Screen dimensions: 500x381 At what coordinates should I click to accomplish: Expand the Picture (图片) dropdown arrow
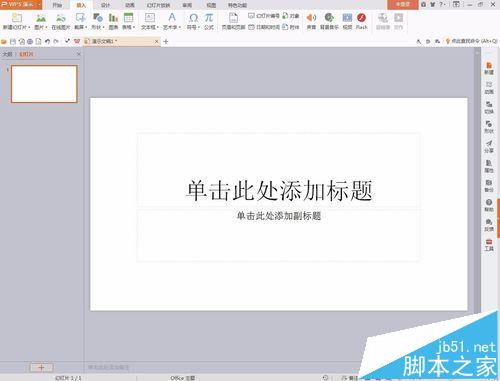tap(46, 27)
